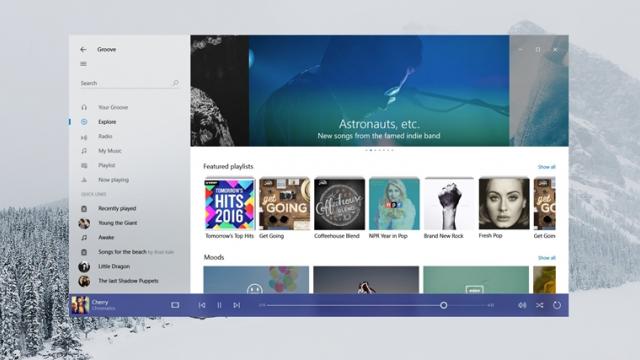Open the volume speaker control
This screenshot has width=640, height=360.
click(522, 305)
